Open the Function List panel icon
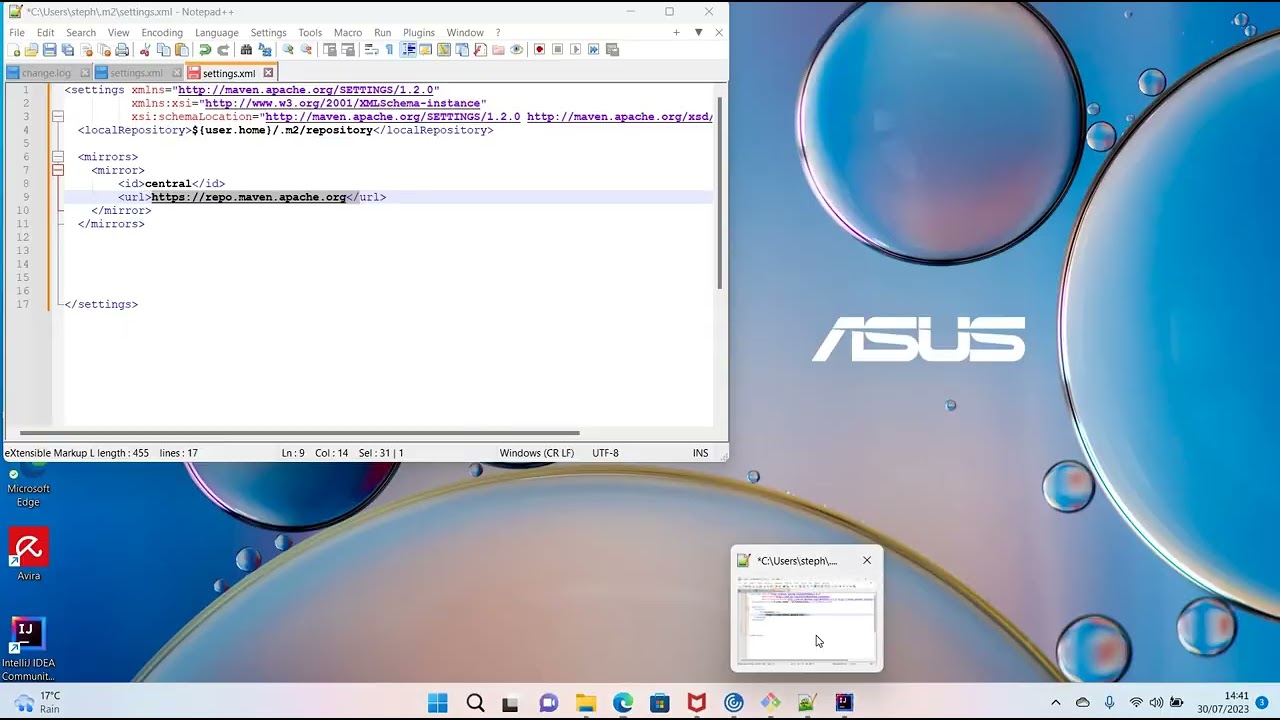Viewport: 1280px width, 720px height. click(479, 49)
